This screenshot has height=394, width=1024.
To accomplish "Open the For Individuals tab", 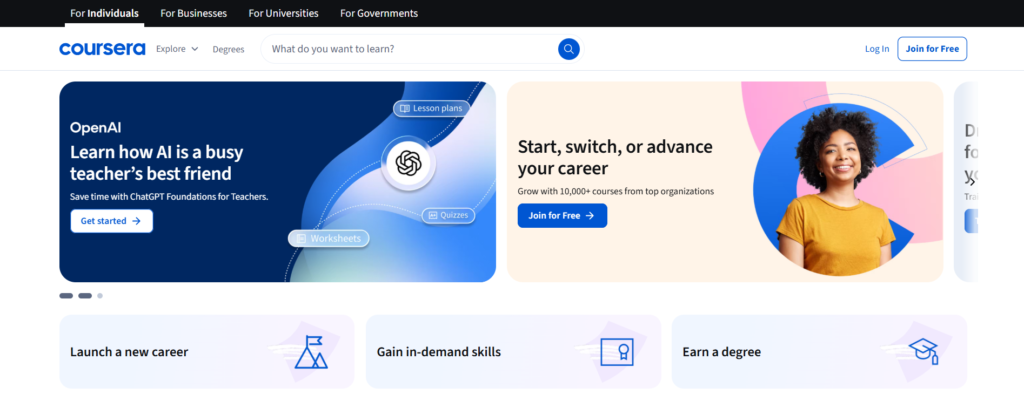I will coord(104,13).
